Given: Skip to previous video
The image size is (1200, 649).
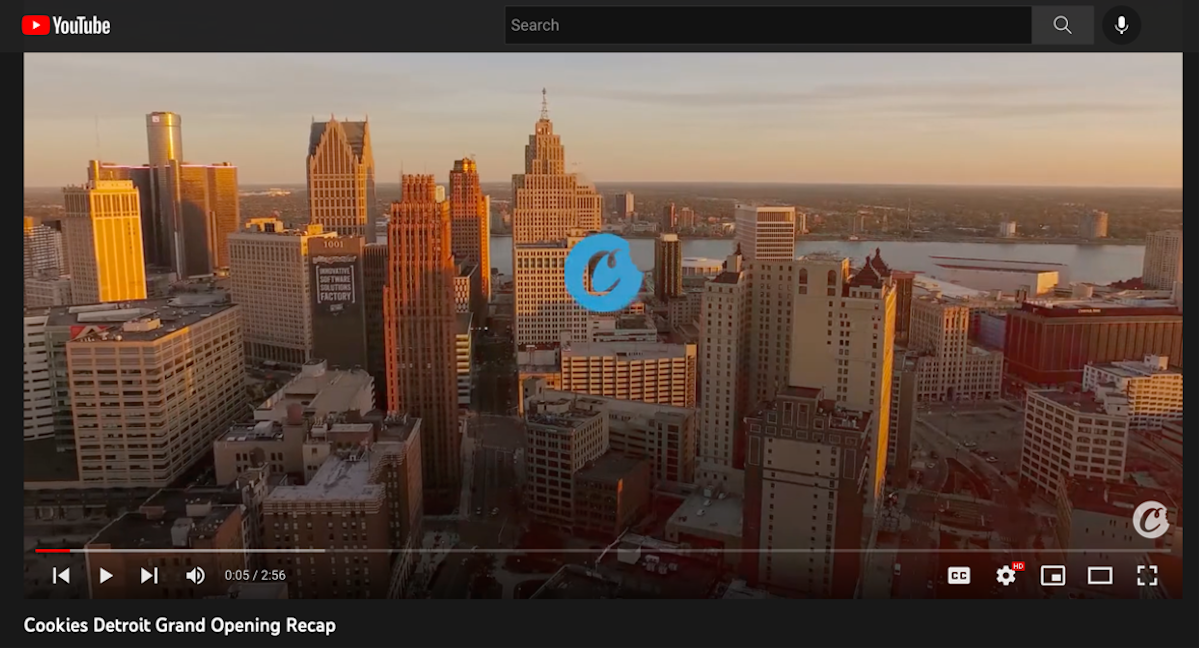Looking at the screenshot, I should click(61, 575).
